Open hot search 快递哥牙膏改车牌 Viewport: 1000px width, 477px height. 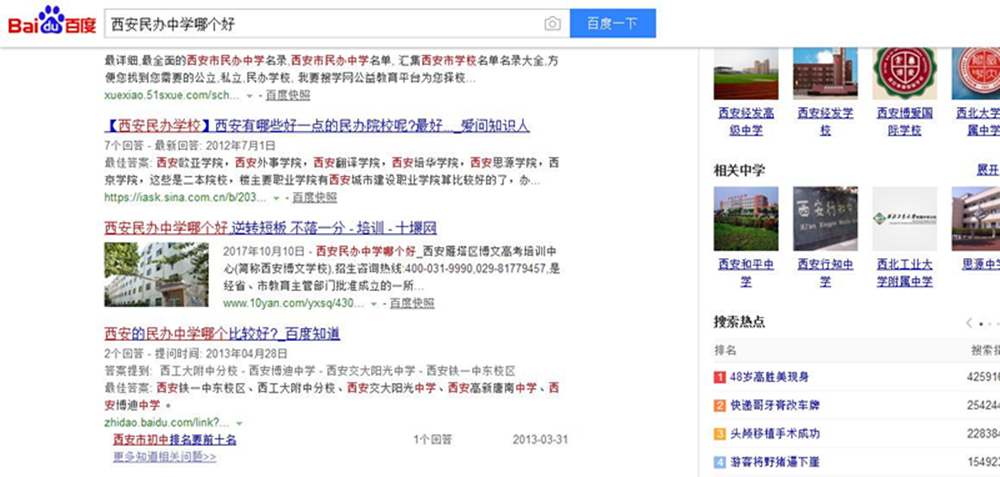click(775, 406)
